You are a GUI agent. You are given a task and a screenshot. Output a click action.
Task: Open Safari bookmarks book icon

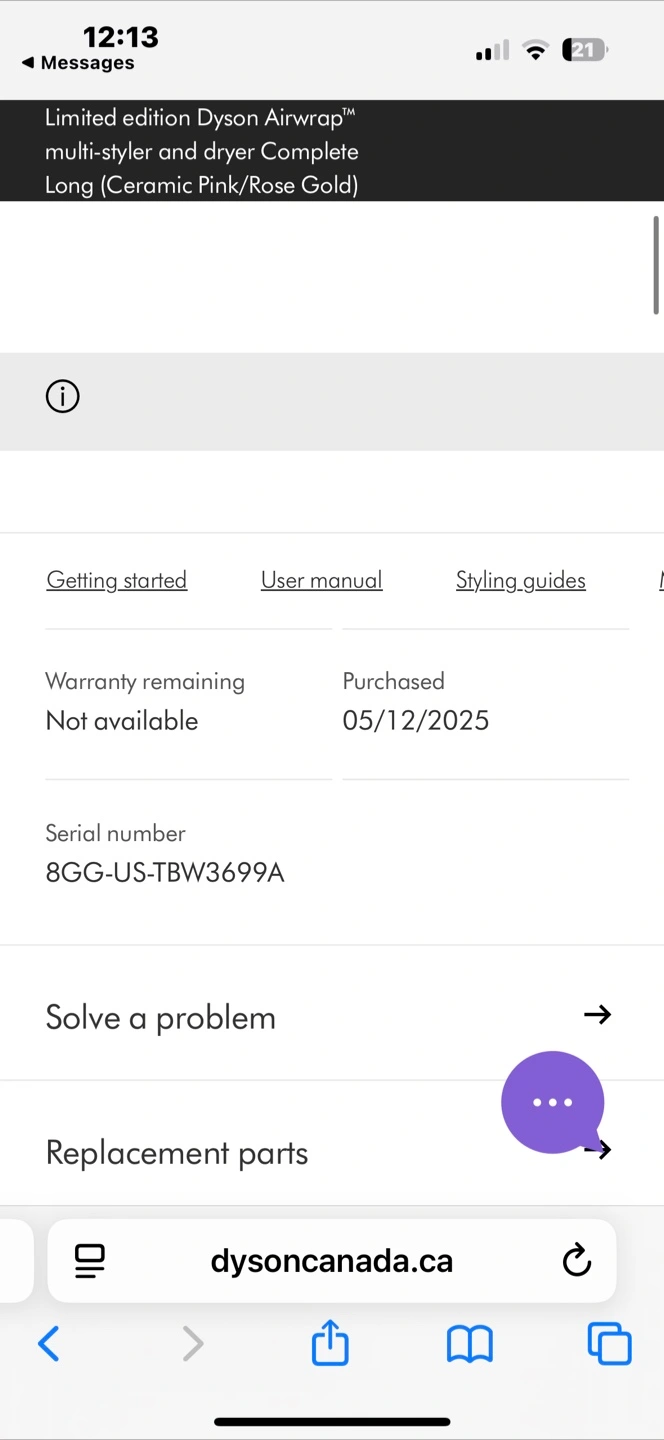[x=469, y=1343]
